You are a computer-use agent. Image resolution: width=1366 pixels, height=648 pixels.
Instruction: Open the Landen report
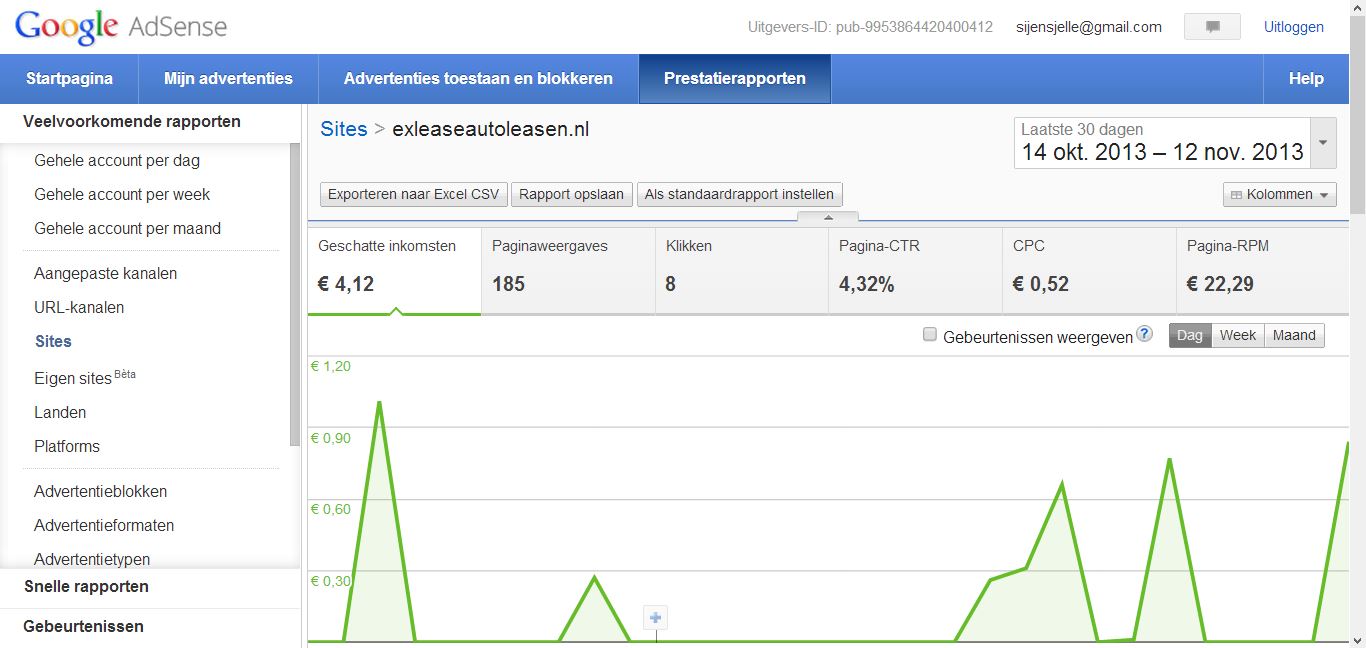click(60, 412)
